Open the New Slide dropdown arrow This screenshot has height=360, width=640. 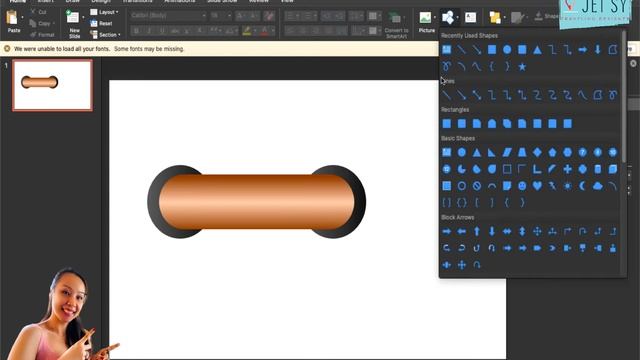click(83, 18)
